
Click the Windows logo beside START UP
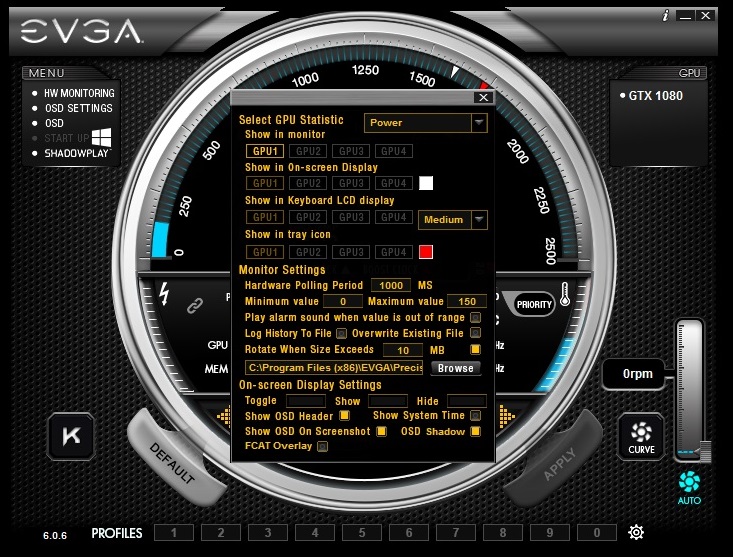[101, 137]
